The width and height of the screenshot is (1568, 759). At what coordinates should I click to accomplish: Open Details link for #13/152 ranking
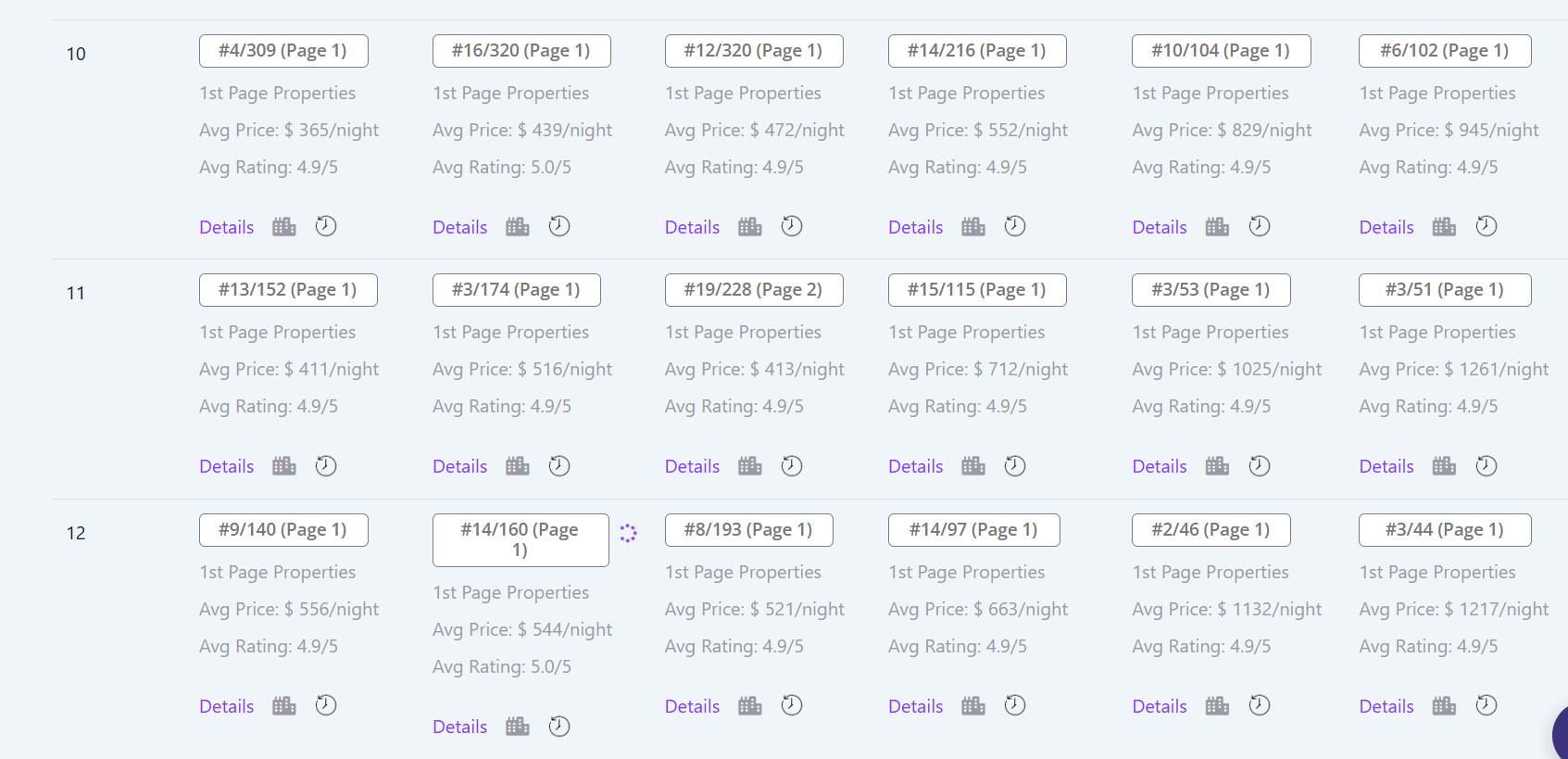tap(226, 466)
